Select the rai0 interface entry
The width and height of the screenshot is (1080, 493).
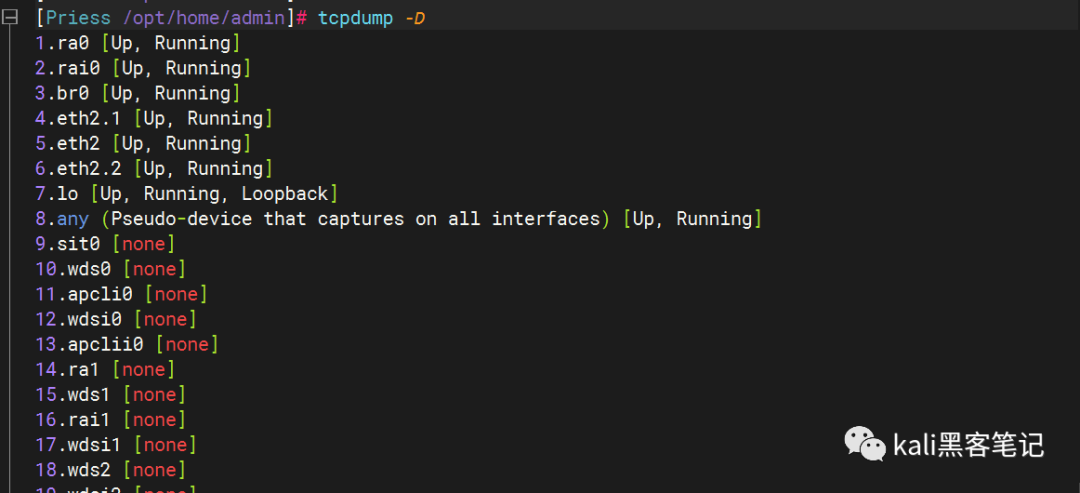click(143, 68)
